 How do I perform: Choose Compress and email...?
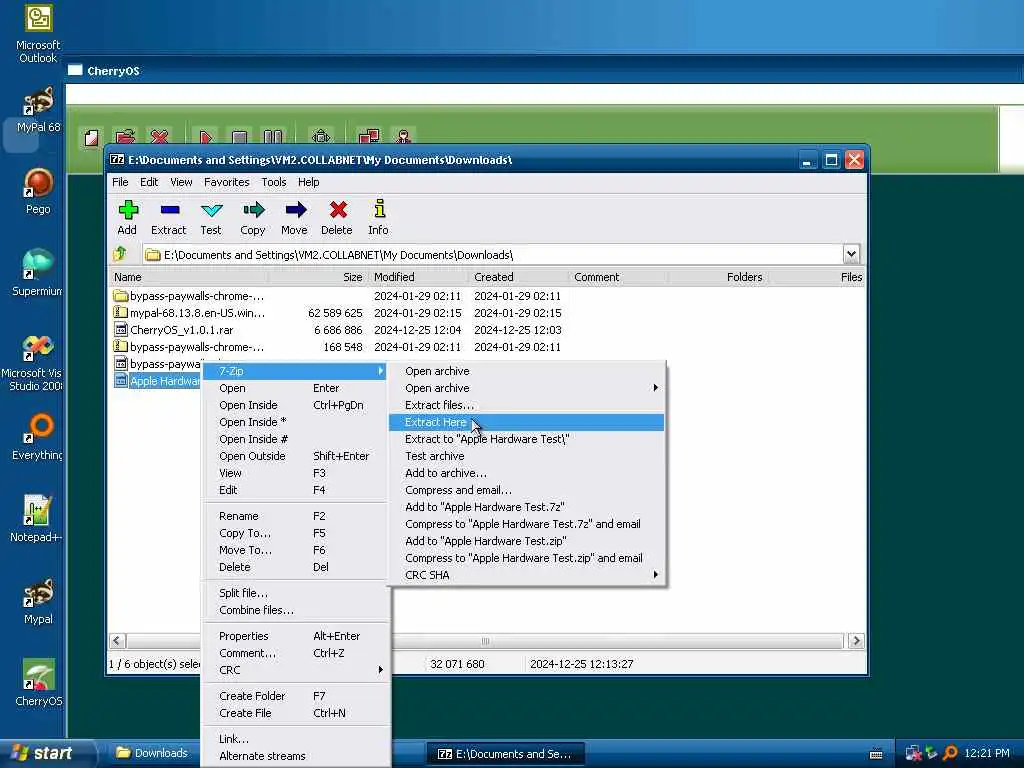pos(526,490)
